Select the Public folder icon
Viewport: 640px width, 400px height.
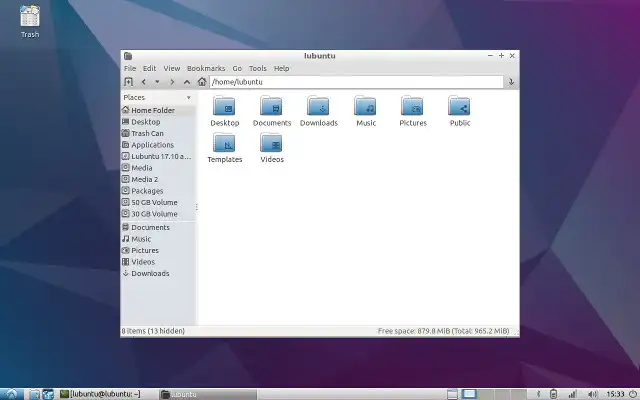[460, 107]
